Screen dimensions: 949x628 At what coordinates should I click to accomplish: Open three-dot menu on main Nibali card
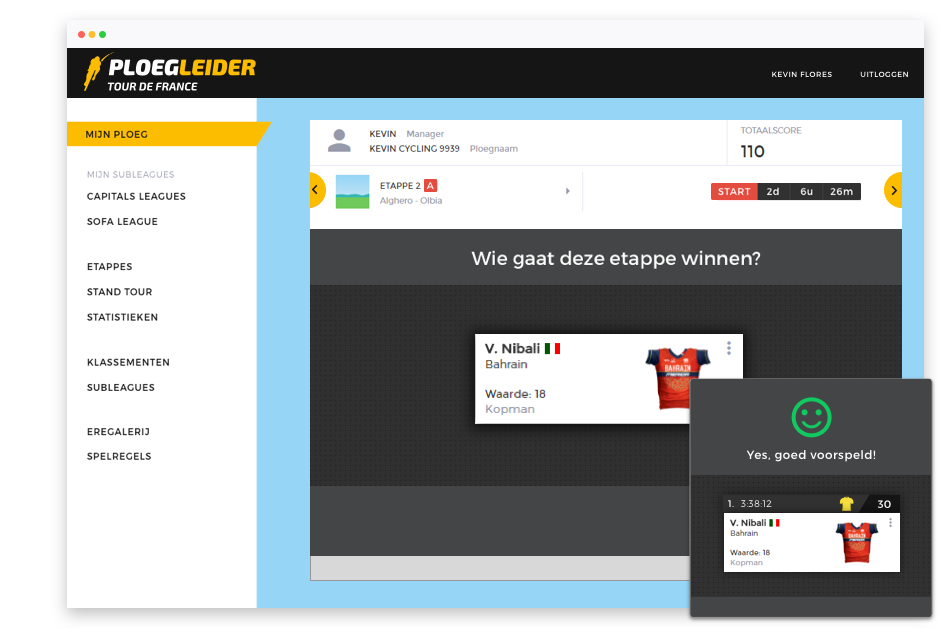[x=729, y=348]
